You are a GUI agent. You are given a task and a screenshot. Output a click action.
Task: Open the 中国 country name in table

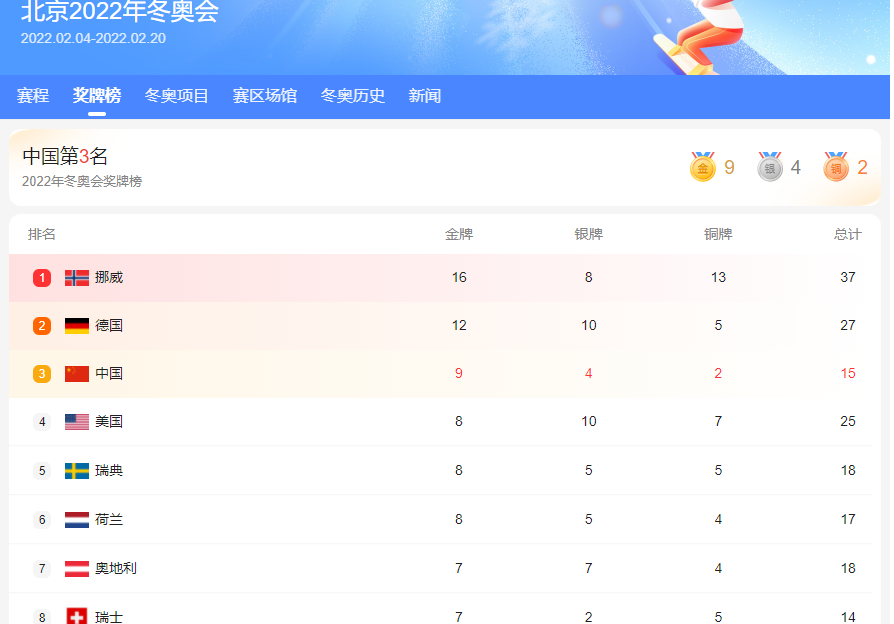tap(109, 373)
